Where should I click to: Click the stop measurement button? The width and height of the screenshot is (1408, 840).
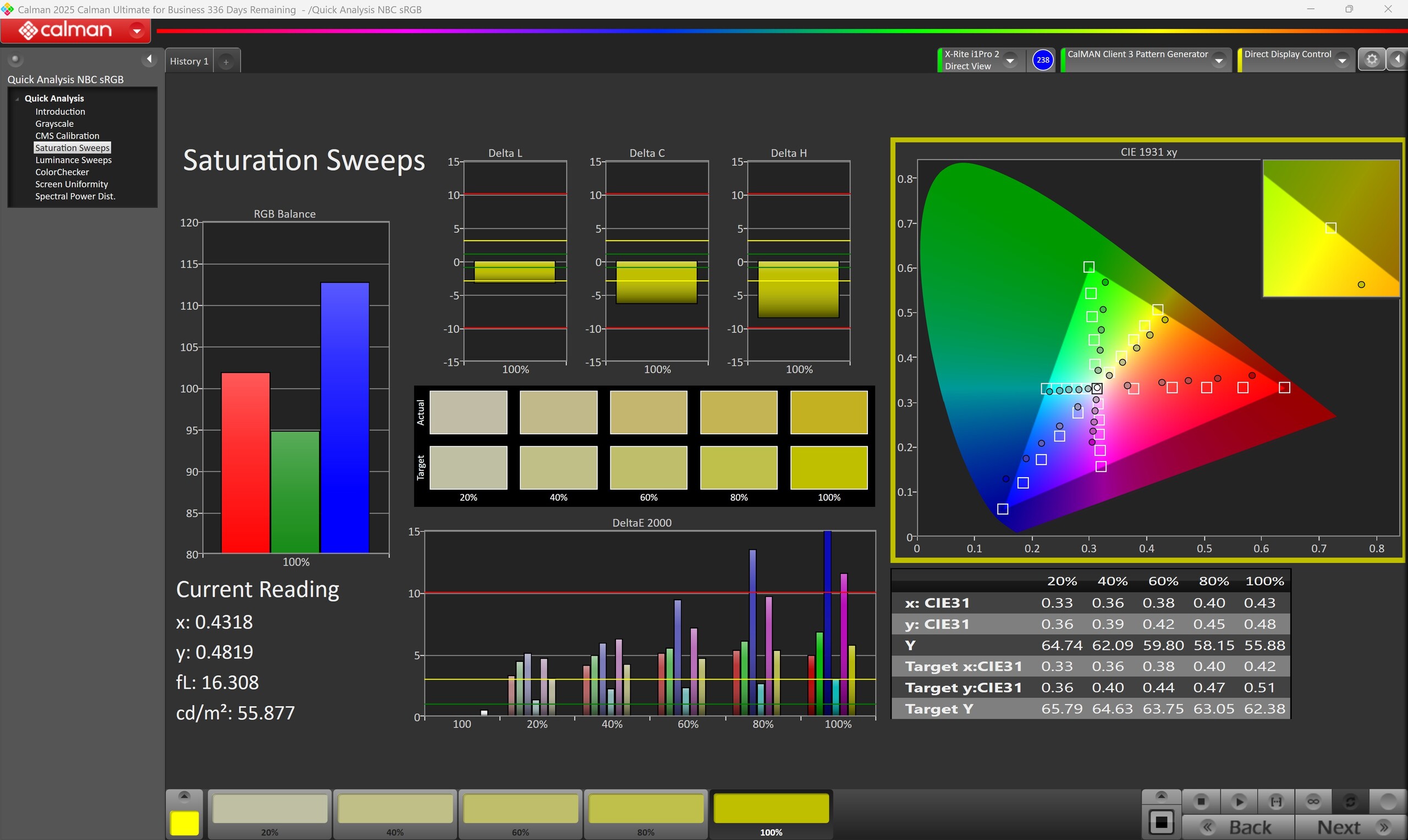tap(1201, 802)
